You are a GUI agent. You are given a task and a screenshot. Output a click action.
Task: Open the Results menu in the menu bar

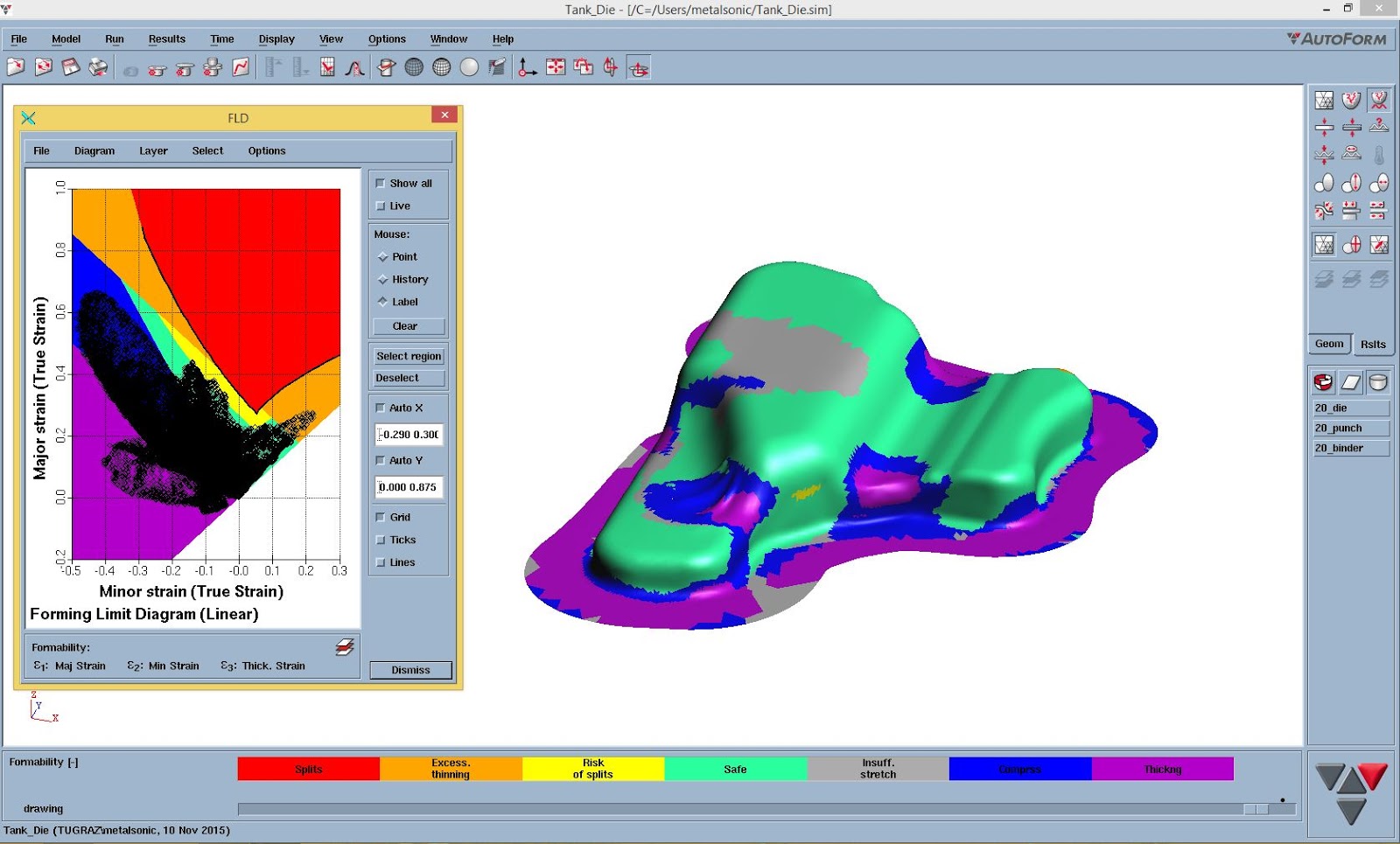[x=166, y=38]
